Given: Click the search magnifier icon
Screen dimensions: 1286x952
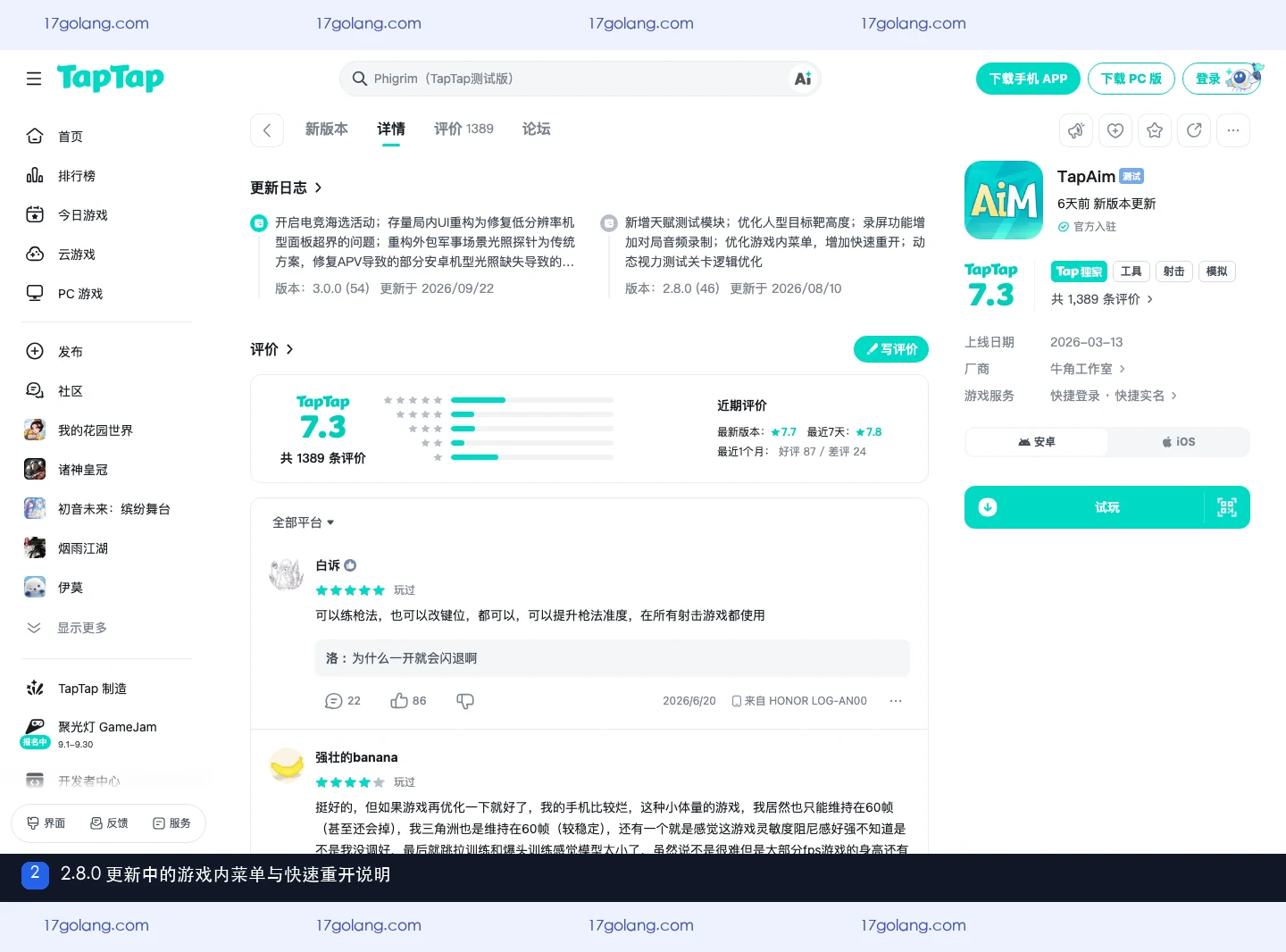Looking at the screenshot, I should coord(360,79).
